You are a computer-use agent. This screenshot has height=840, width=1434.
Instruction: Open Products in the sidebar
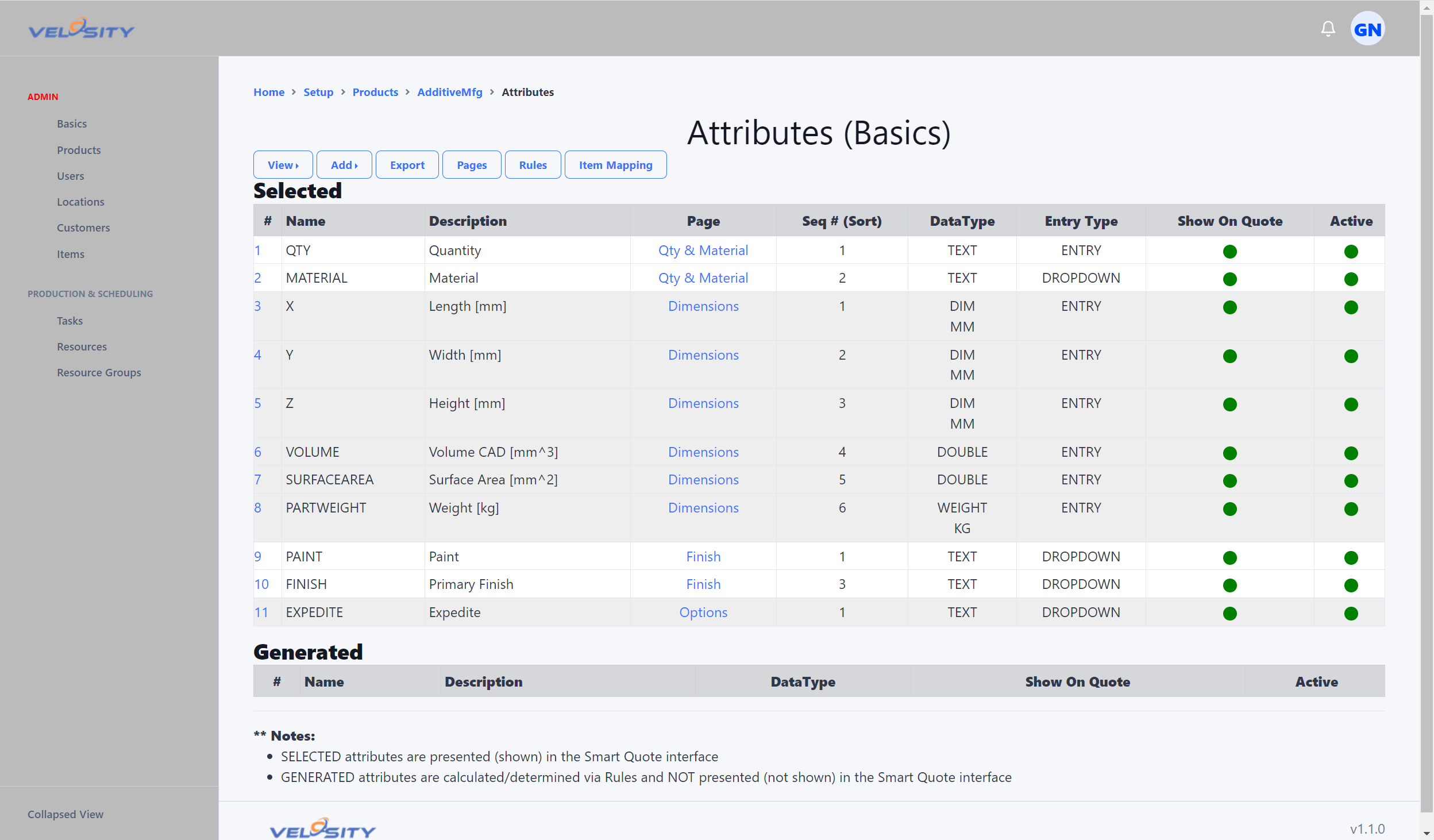(x=79, y=150)
